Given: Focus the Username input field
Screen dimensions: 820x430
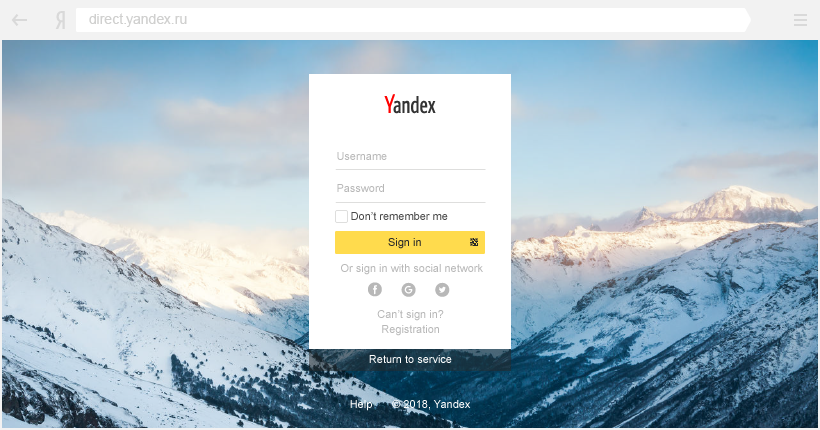Looking at the screenshot, I should coord(411,156).
